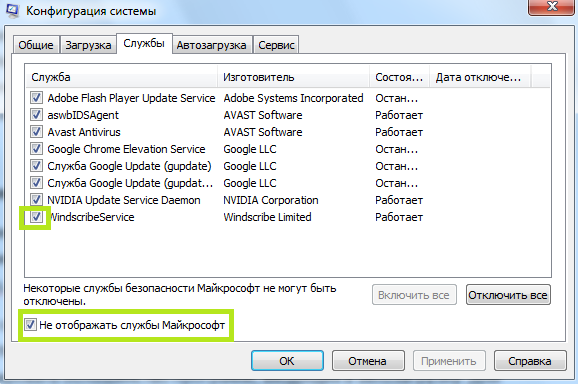Click the Отмена button
Viewport: 578px width, 384px height.
[x=368, y=361]
